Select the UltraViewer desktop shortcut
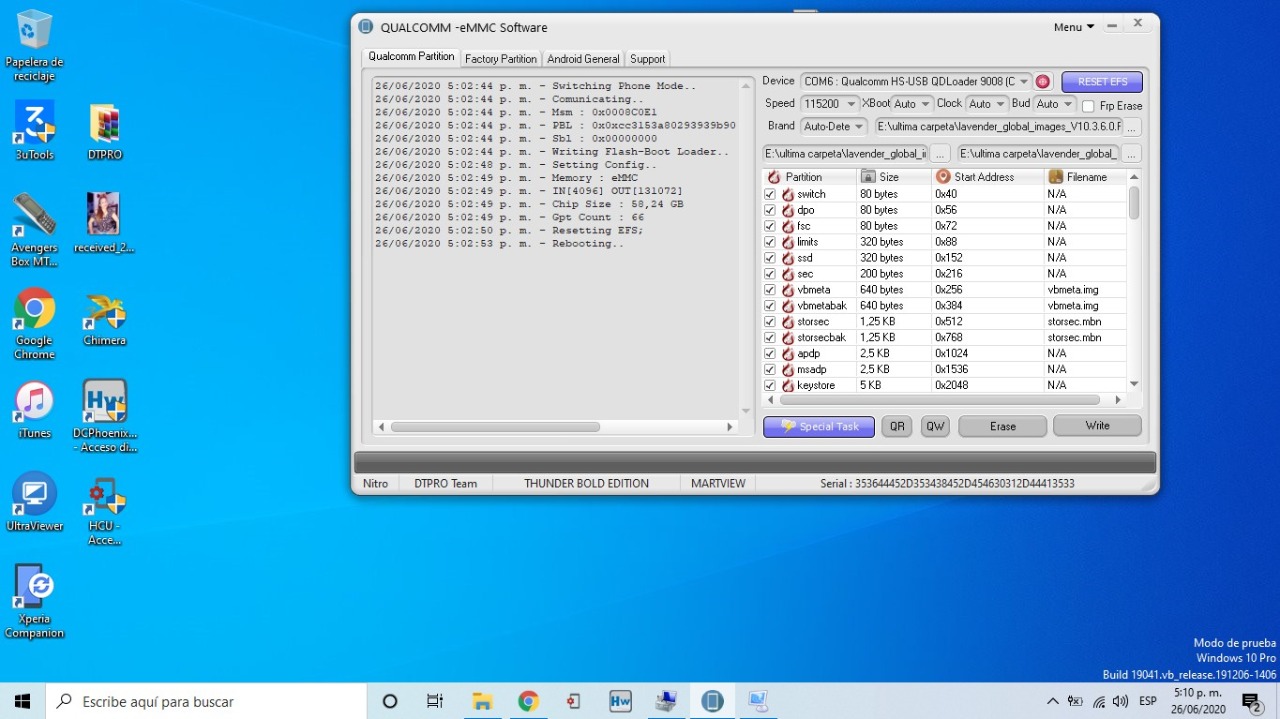This screenshot has height=719, width=1280. (x=34, y=502)
